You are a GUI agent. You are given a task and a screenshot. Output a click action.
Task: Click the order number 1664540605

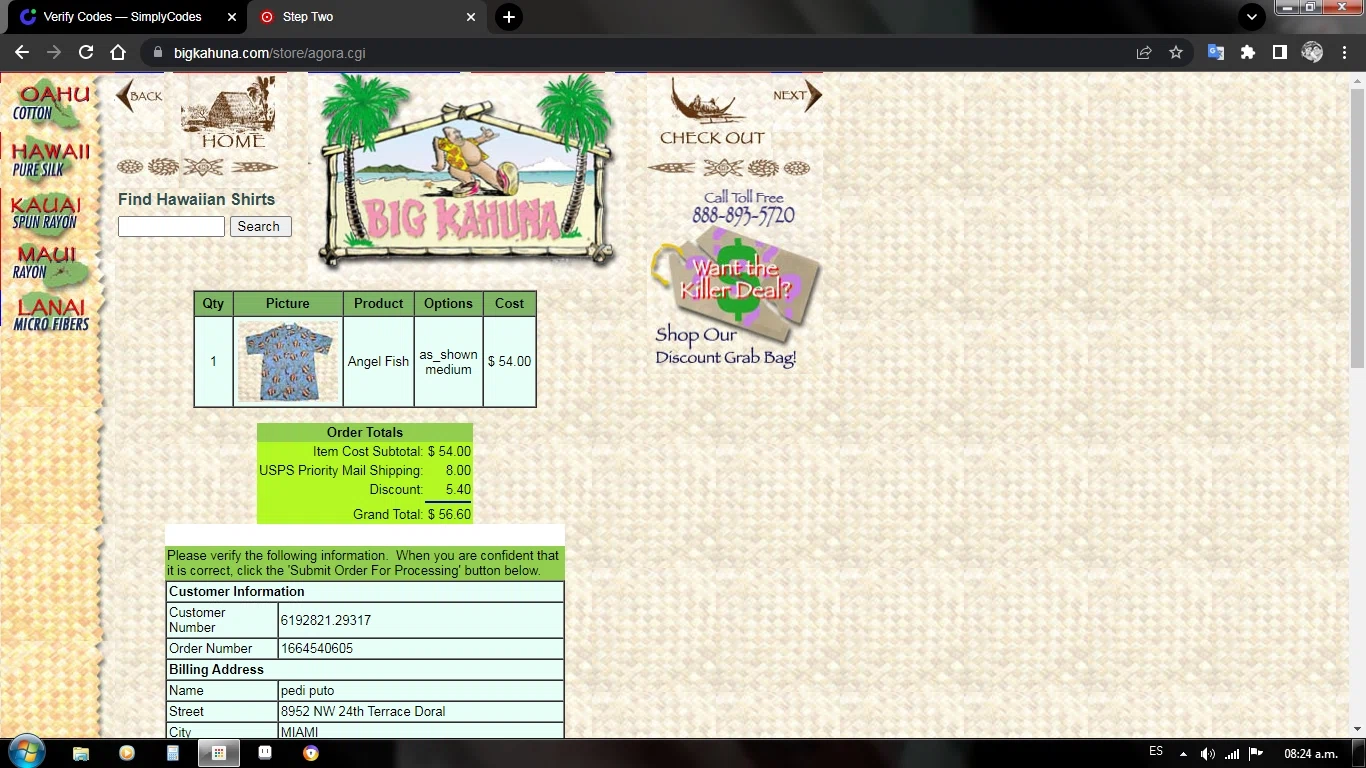click(x=317, y=649)
